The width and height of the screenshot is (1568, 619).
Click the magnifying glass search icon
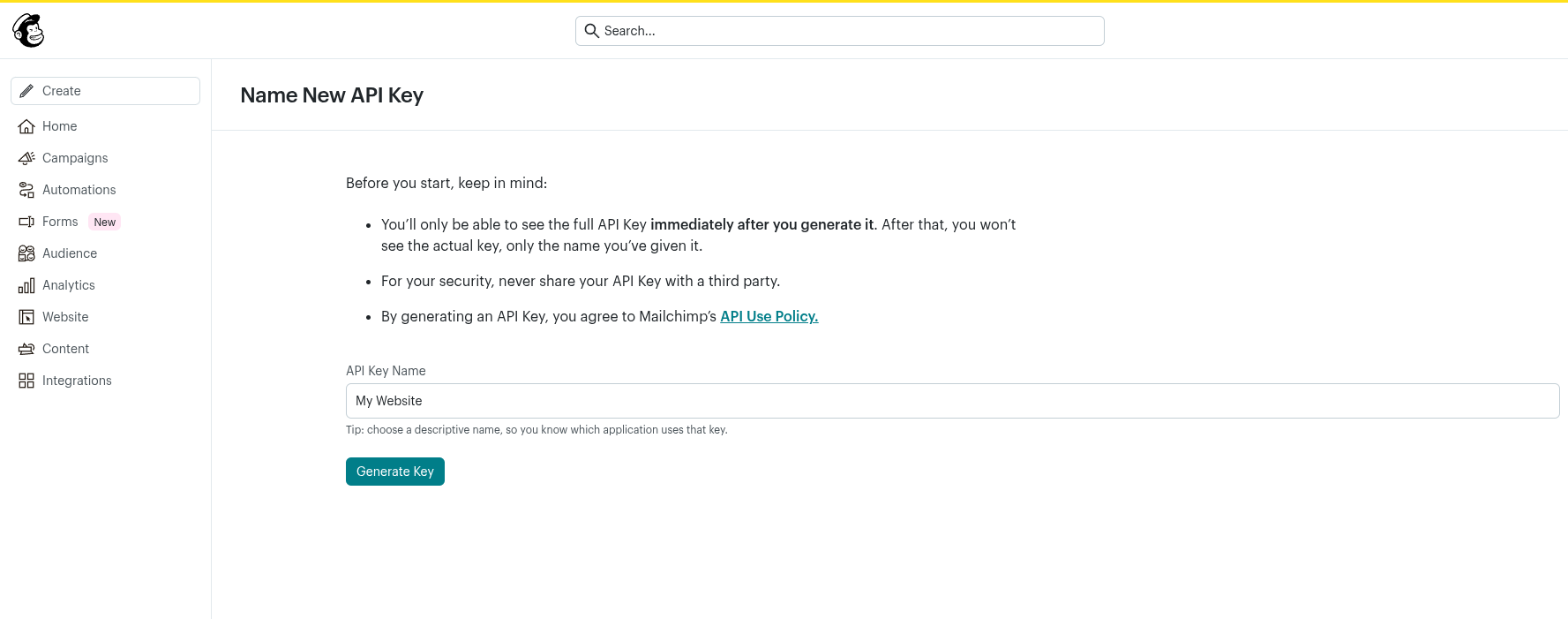coord(591,31)
